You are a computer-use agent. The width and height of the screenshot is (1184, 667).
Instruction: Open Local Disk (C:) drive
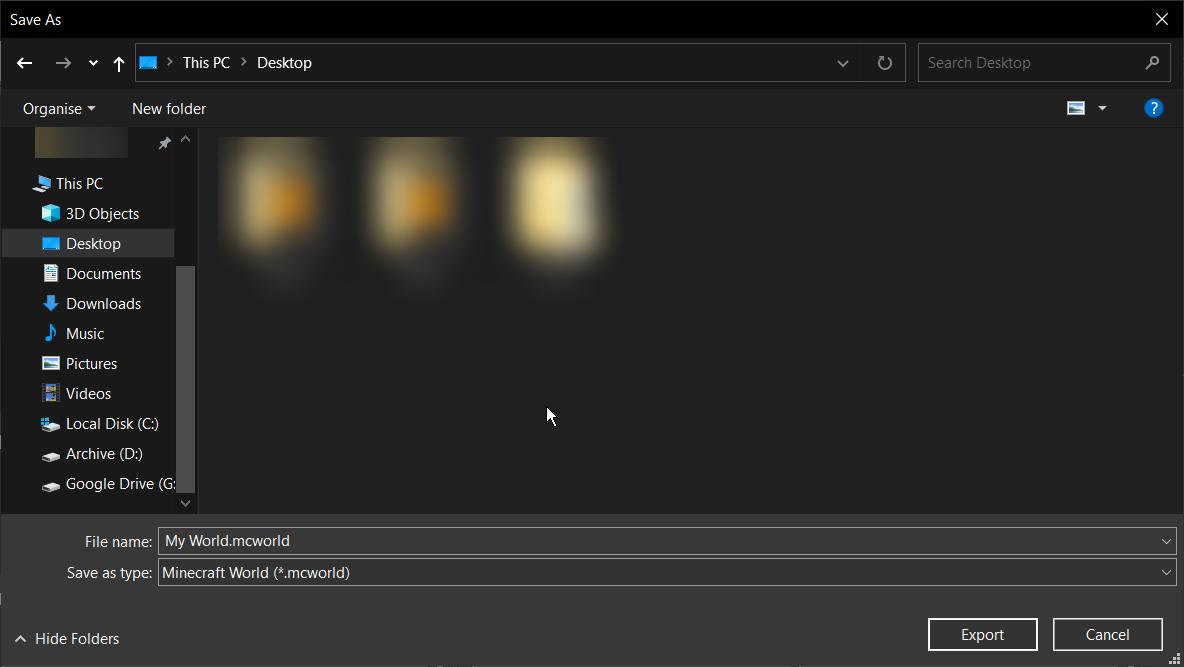[111, 423]
